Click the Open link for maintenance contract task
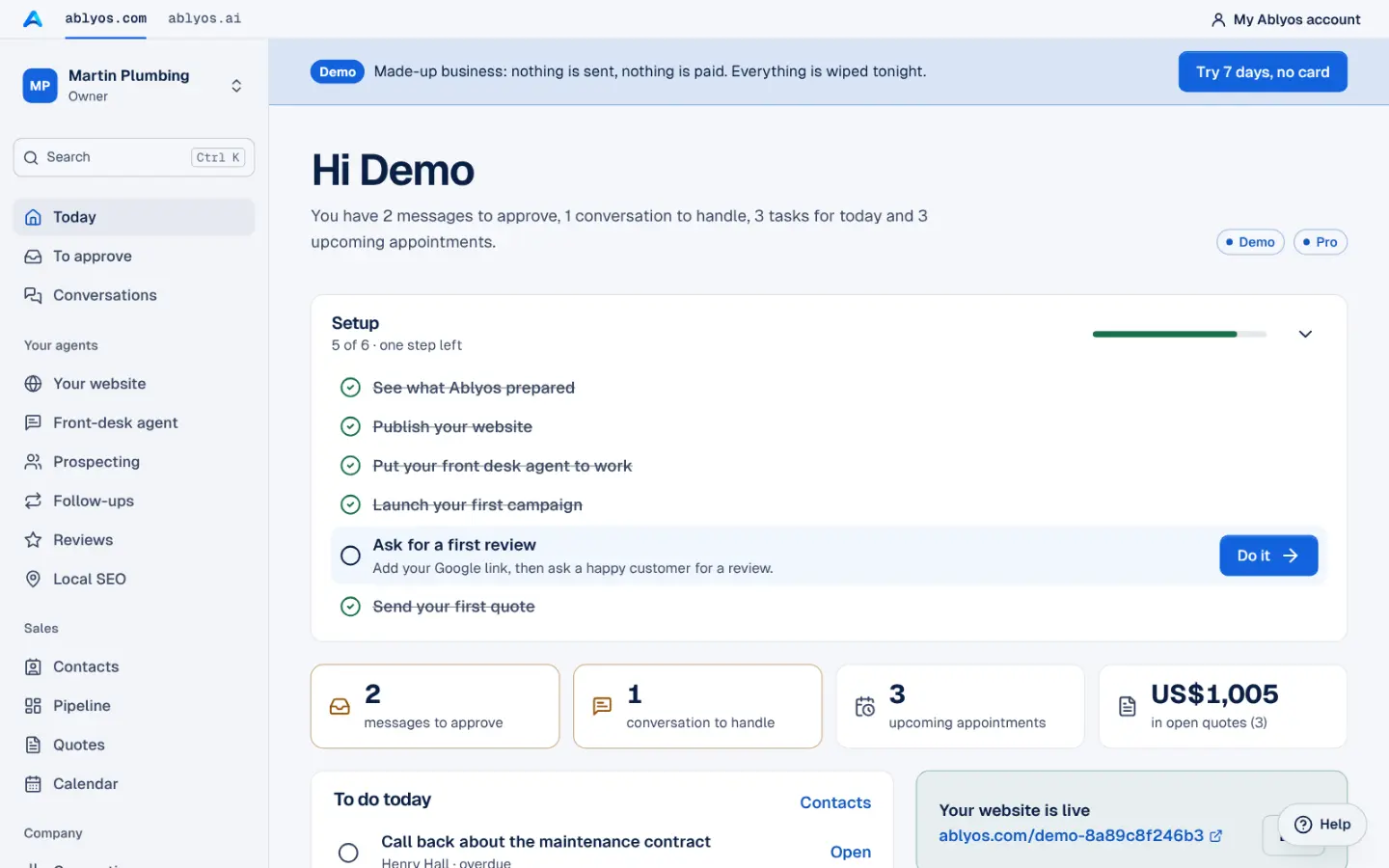 851,853
